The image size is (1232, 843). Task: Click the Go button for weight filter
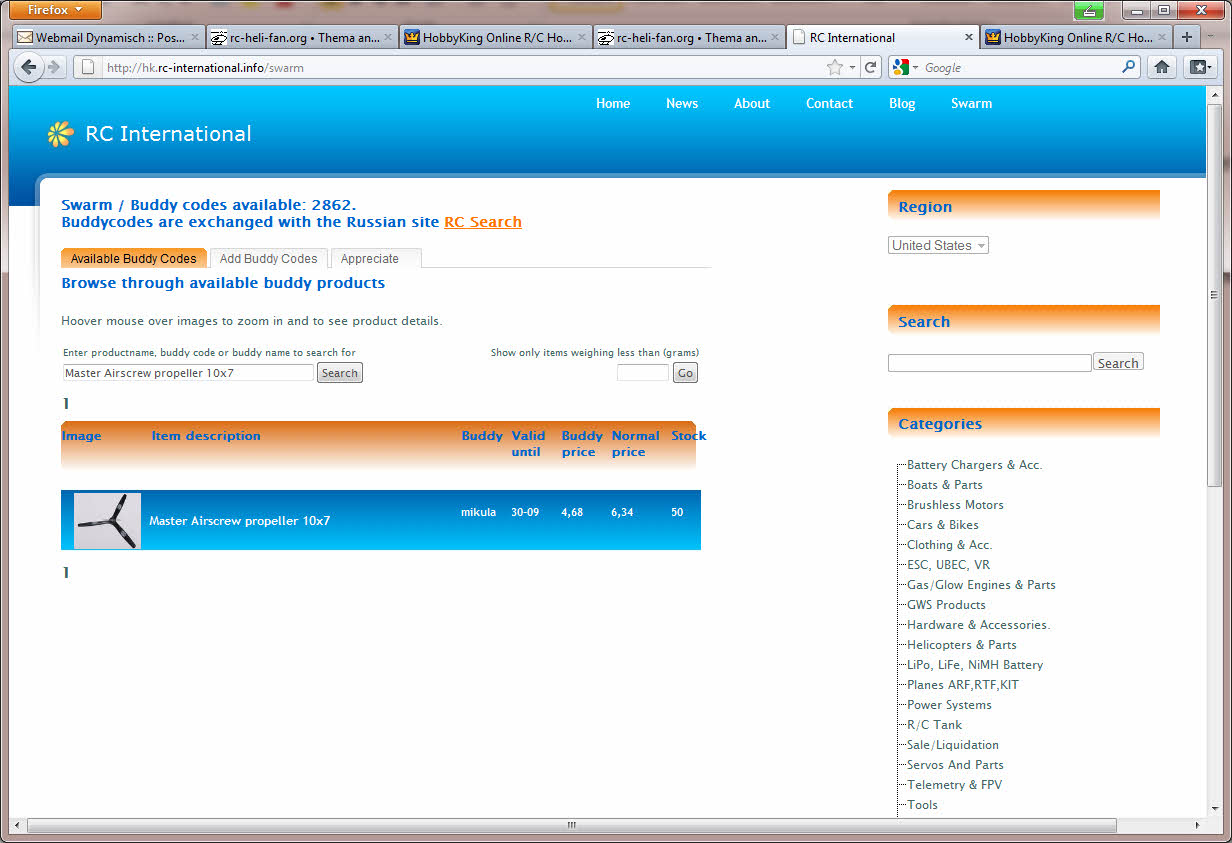point(685,373)
